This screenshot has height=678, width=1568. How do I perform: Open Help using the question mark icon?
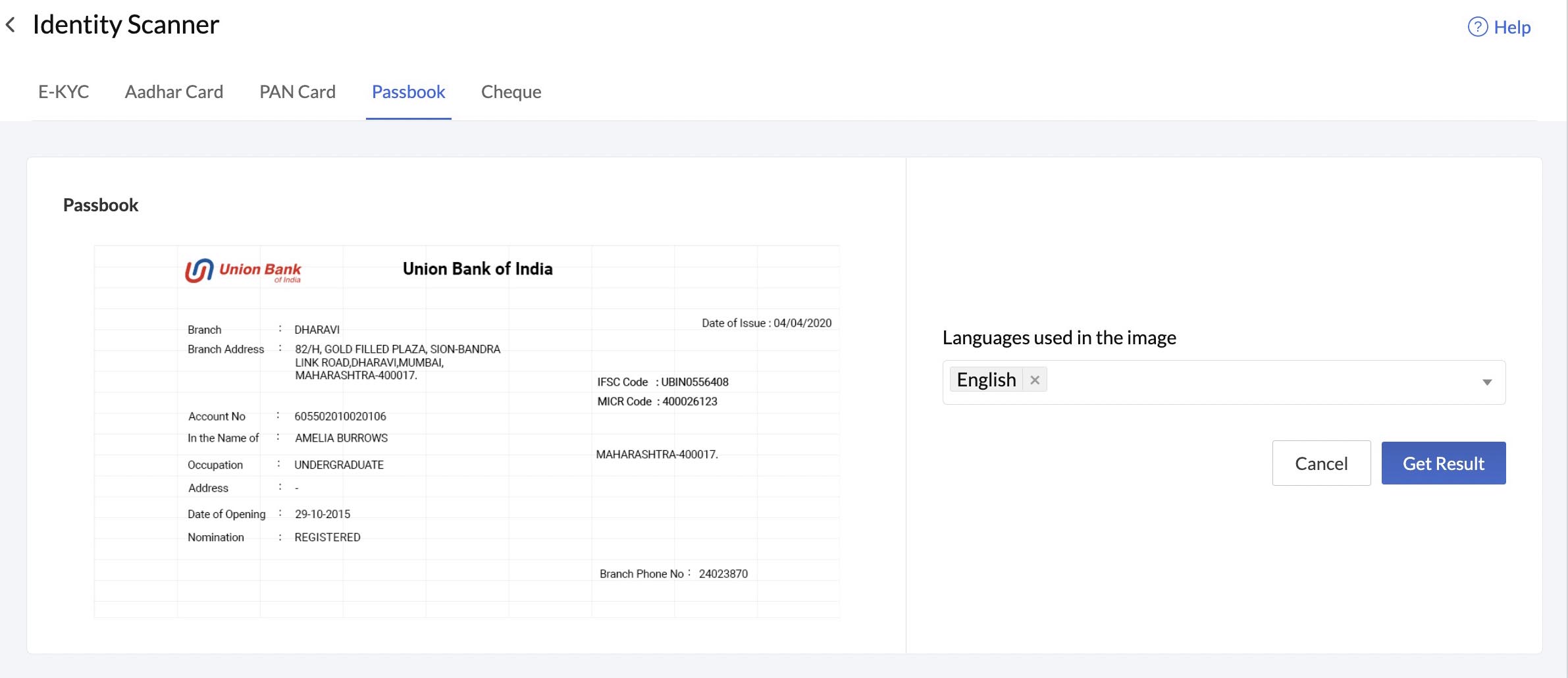coord(1477,27)
